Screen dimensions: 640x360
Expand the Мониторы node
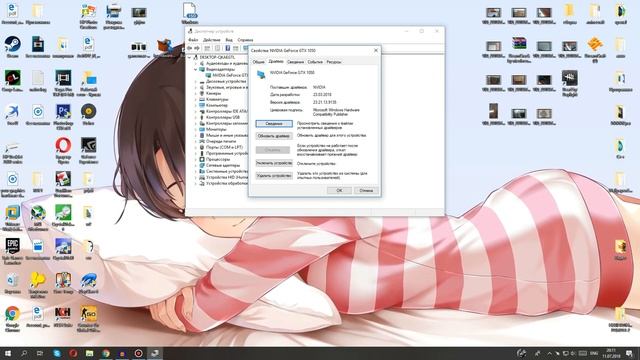click(x=196, y=129)
